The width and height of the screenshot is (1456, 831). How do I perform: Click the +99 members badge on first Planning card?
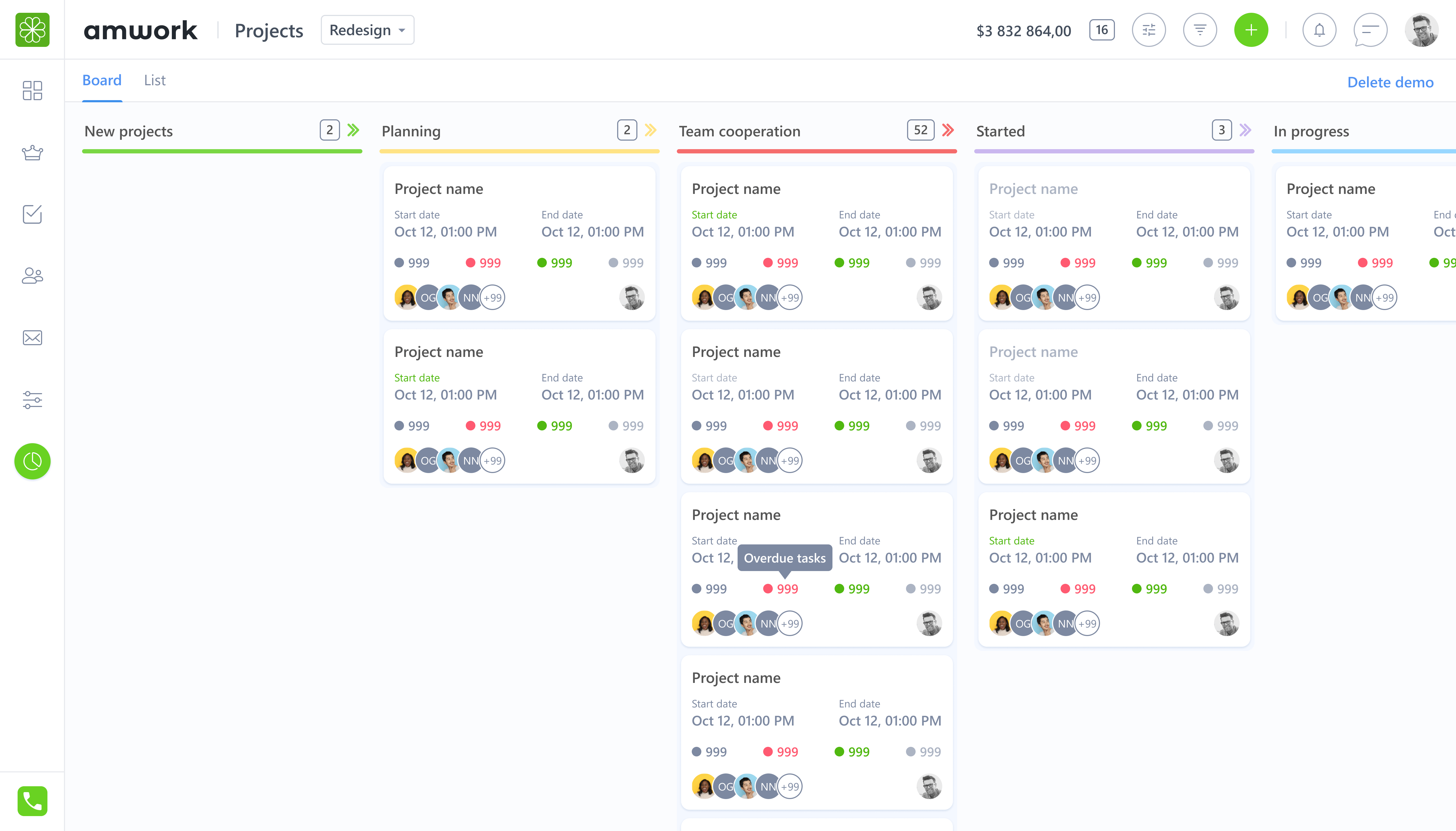[x=492, y=297]
